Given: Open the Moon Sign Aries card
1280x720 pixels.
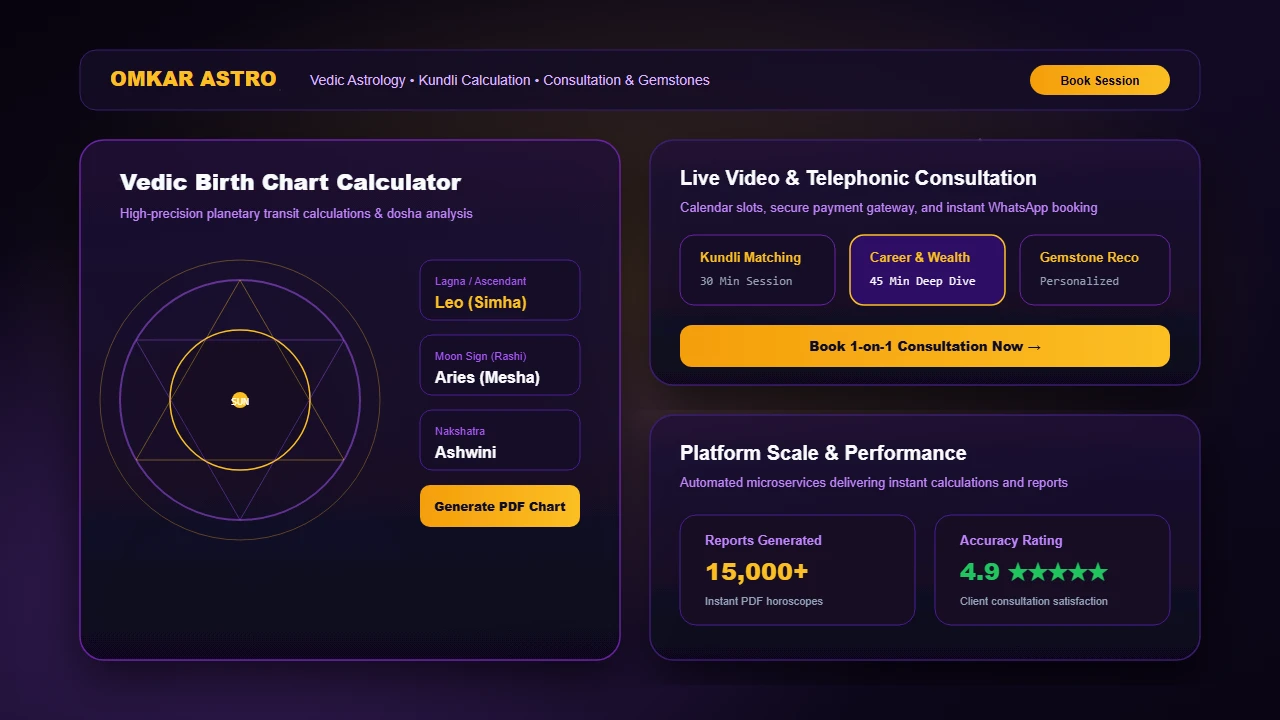Looking at the screenshot, I should pos(500,365).
